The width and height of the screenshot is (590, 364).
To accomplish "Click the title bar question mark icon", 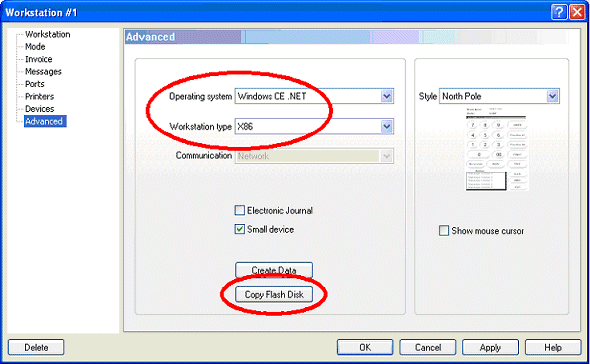I will pyautogui.click(x=559, y=12).
